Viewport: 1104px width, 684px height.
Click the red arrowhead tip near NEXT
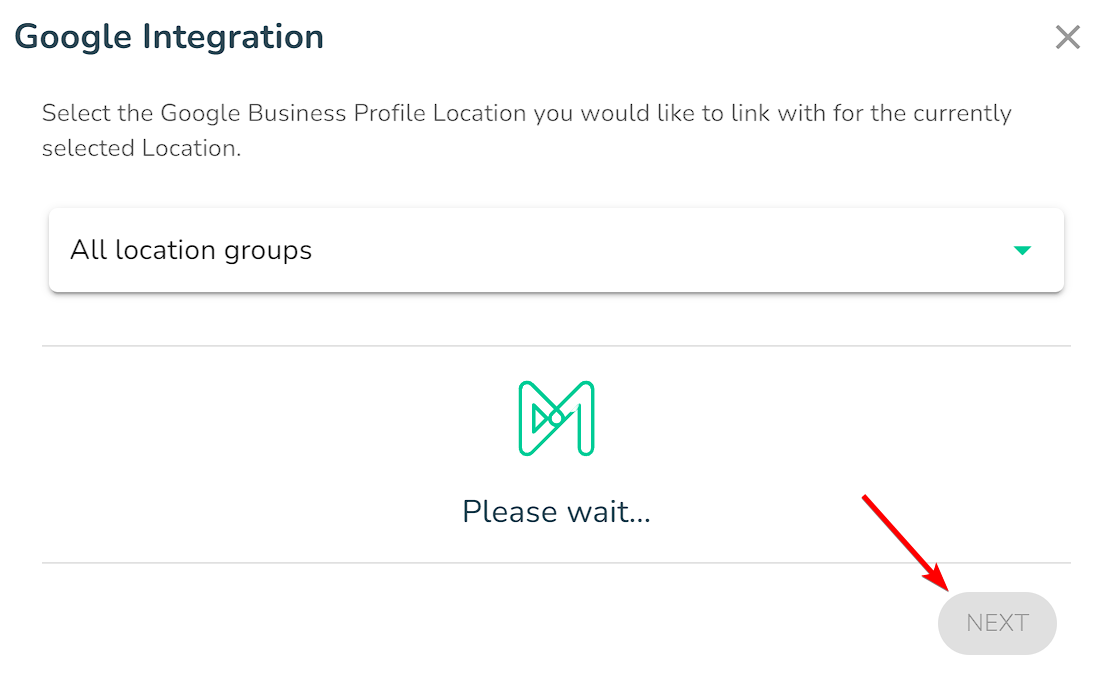pos(943,583)
